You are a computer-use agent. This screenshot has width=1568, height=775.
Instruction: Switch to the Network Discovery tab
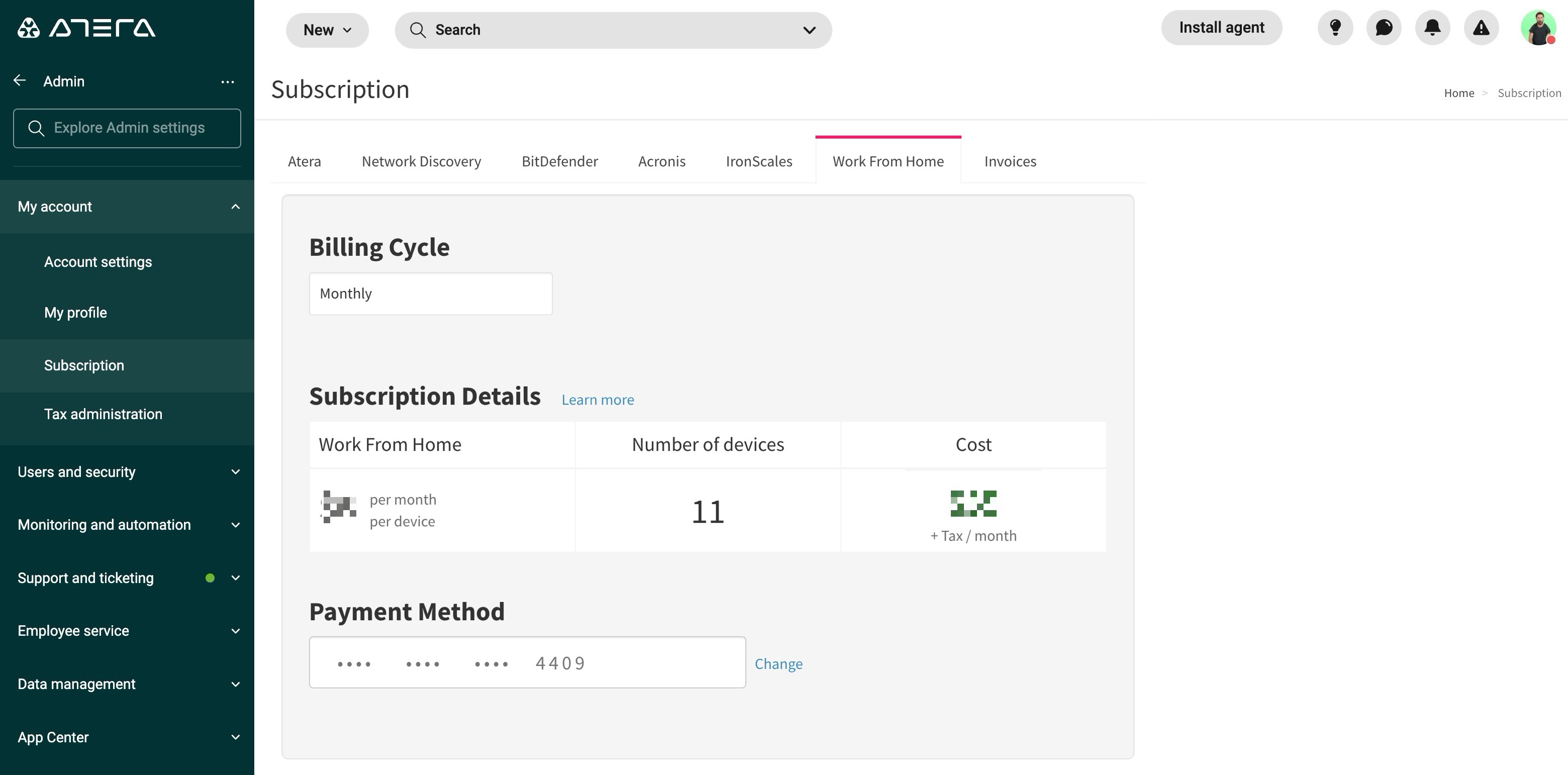(x=421, y=161)
